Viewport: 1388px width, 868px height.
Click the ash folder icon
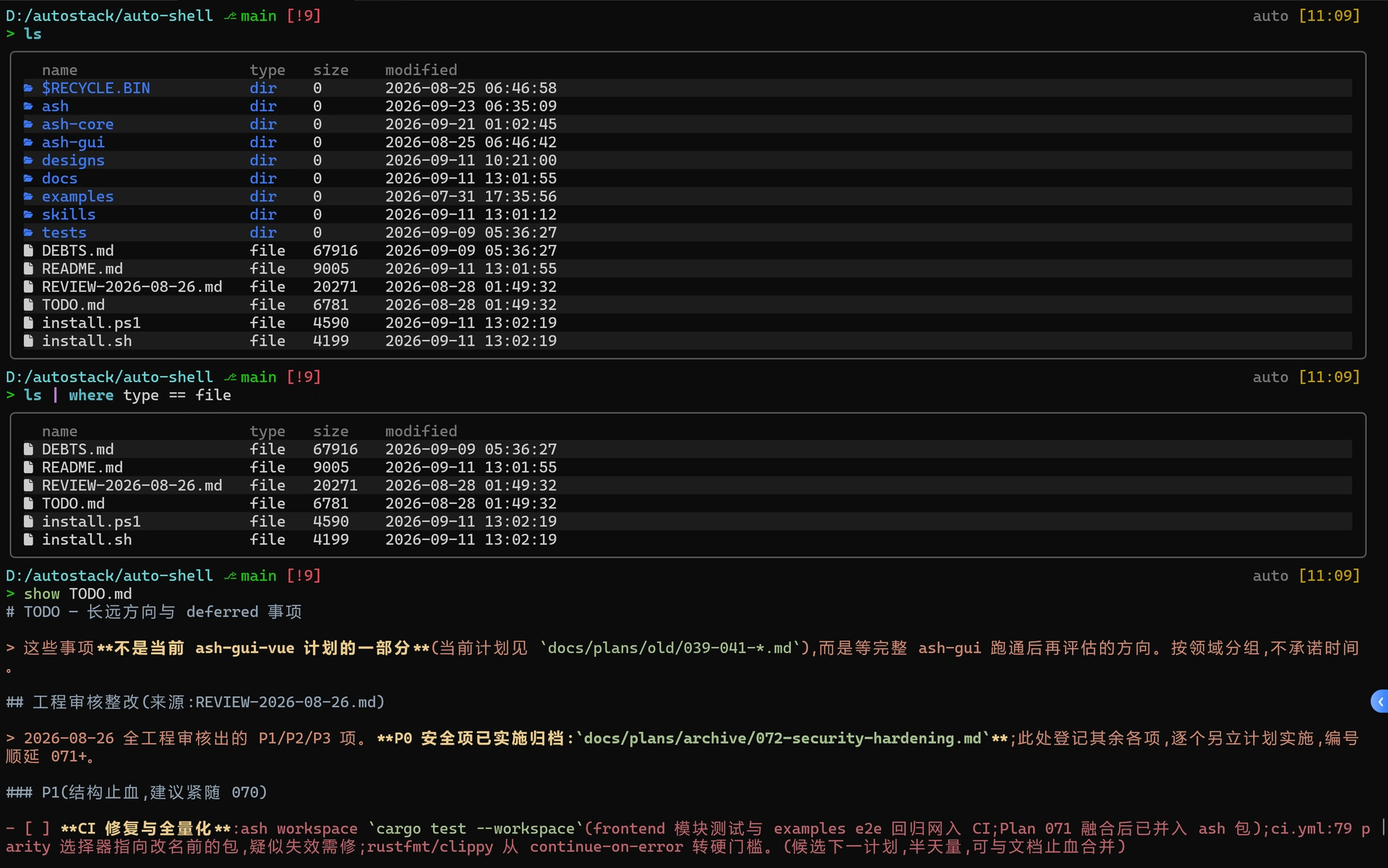[28, 106]
